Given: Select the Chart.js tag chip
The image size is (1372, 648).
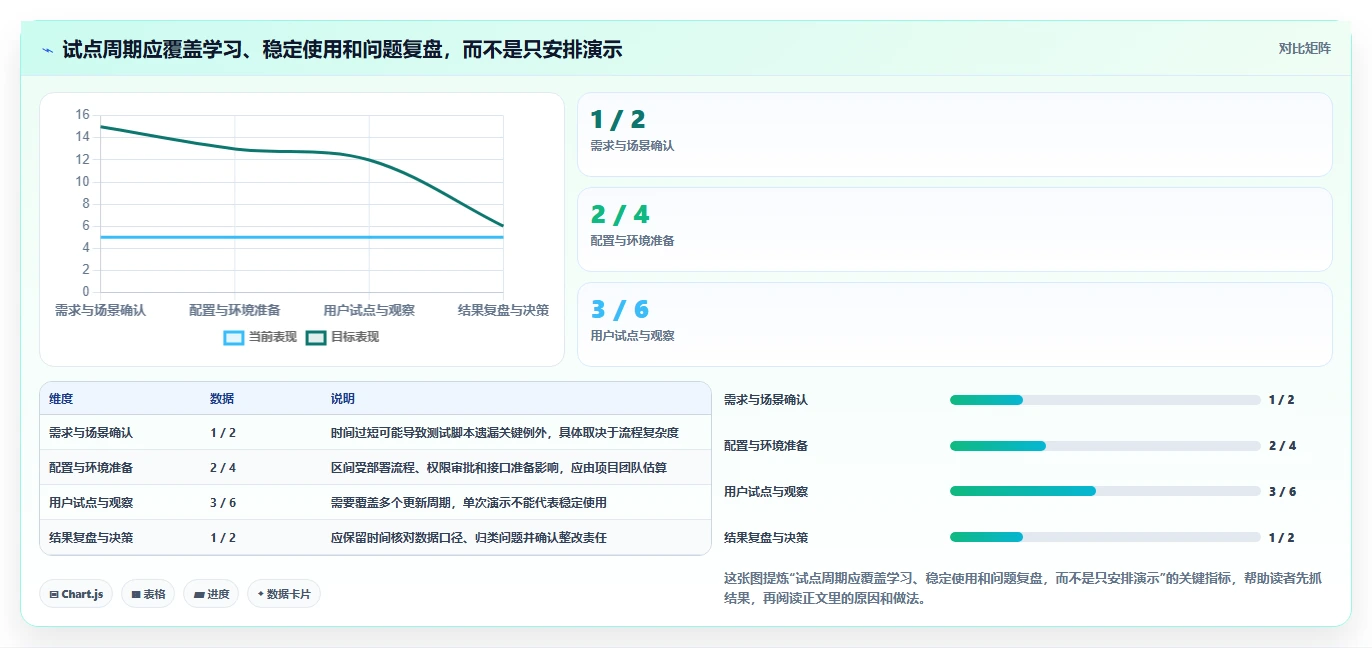Looking at the screenshot, I should pos(76,594).
